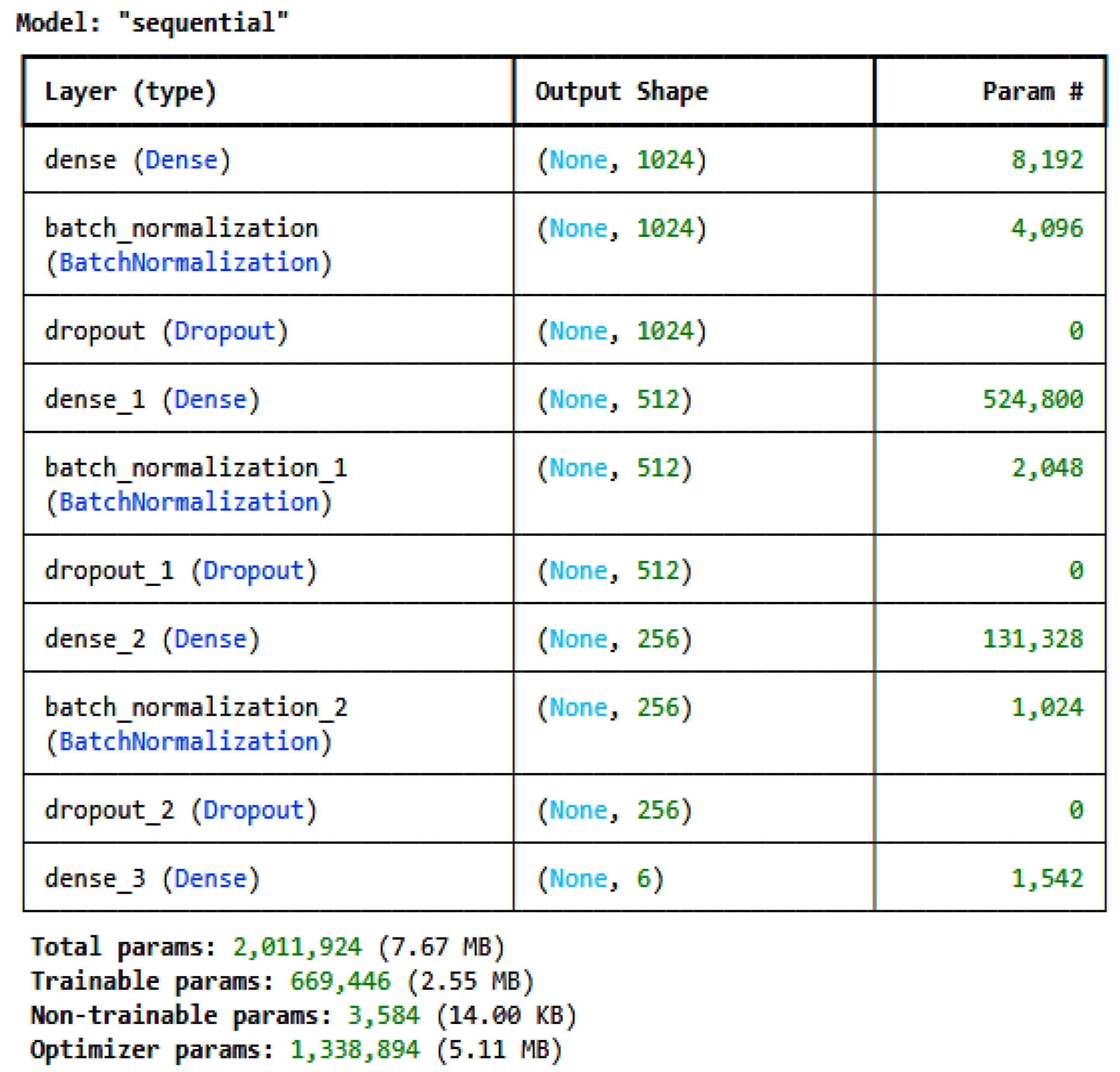Image resolution: width=1120 pixels, height=1072 pixels.
Task: Select the "dropout_1 (Dropout)" layer name
Action: pyautogui.click(x=181, y=571)
